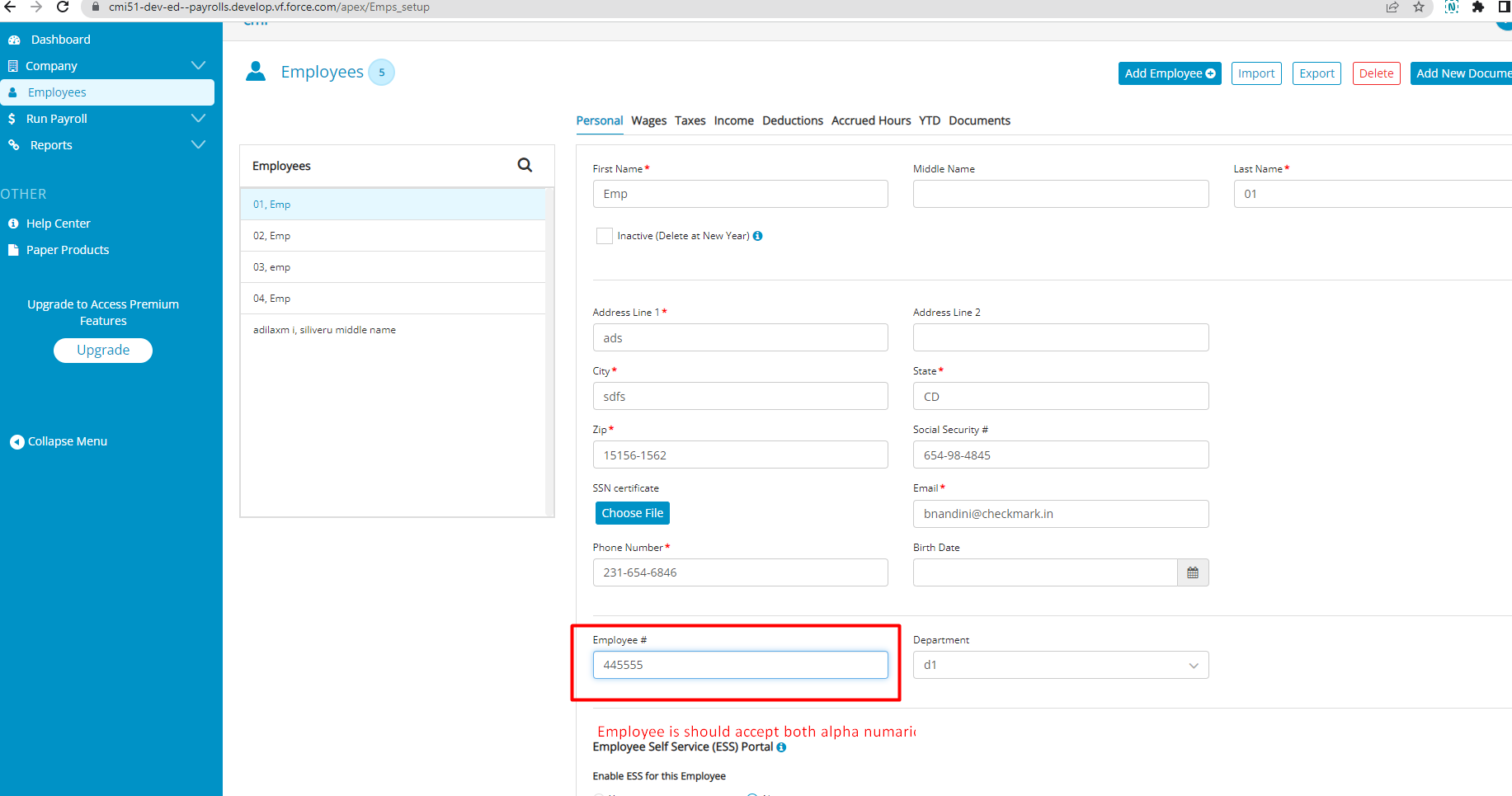Open Dashboard in the sidebar
This screenshot has height=796, width=1512.
pyautogui.click(x=61, y=40)
